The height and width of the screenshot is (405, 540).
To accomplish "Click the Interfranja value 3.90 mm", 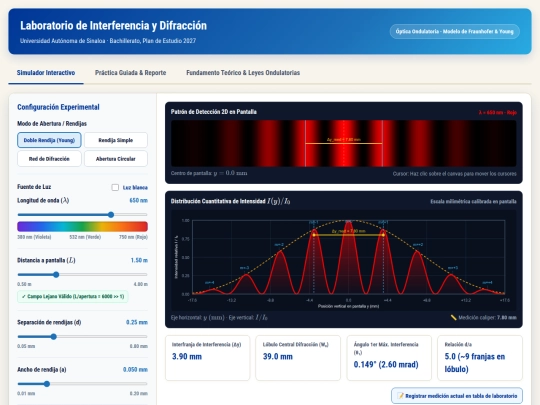I will click(x=187, y=356).
